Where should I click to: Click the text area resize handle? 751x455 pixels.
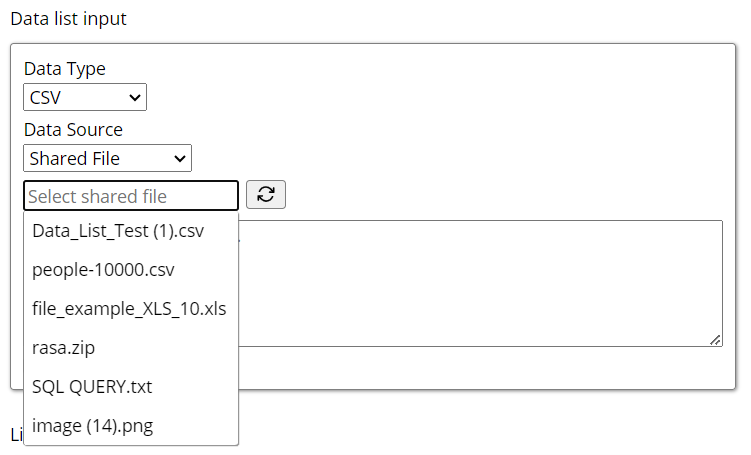[x=716, y=340]
